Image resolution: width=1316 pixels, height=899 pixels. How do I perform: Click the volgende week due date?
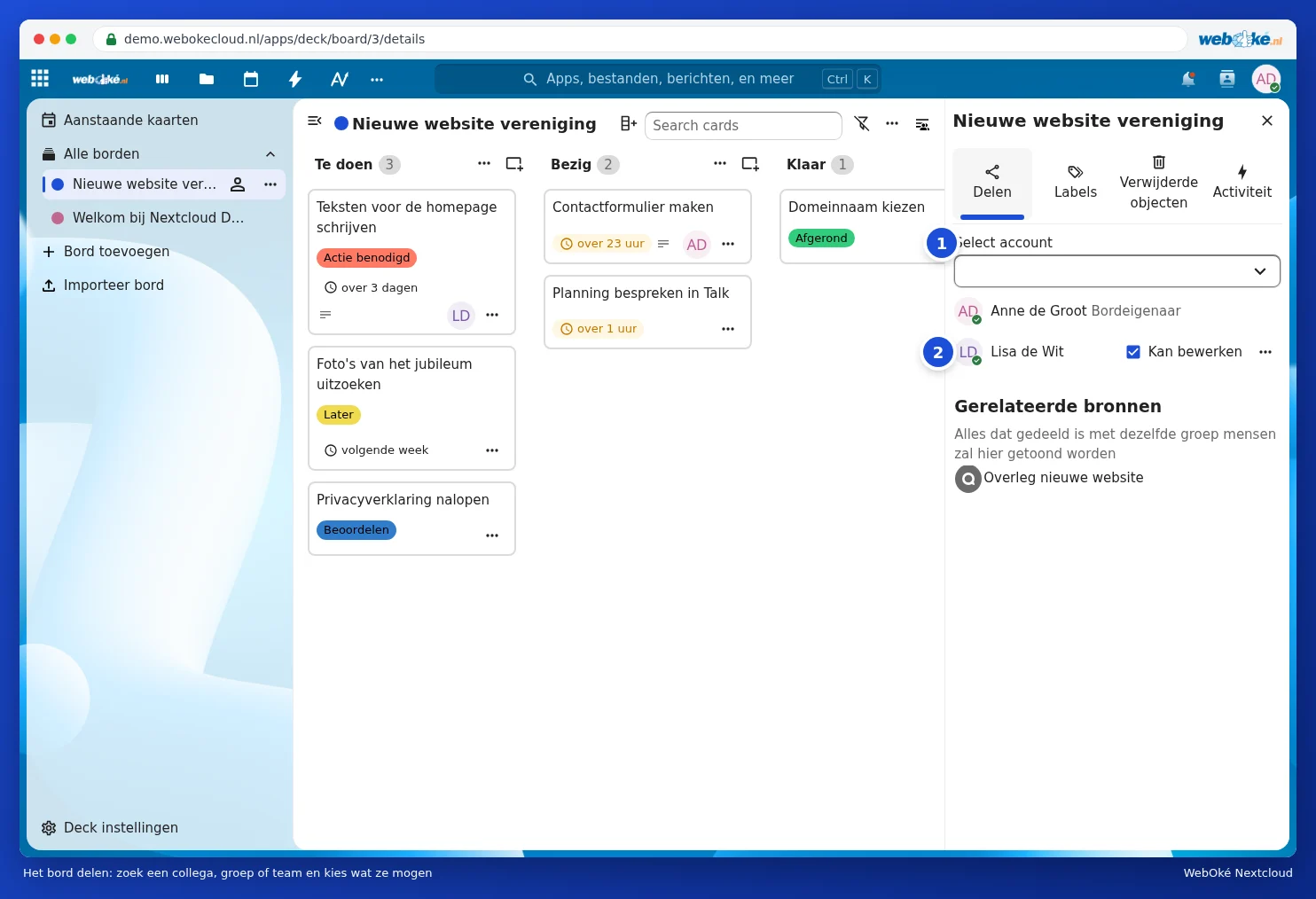point(376,450)
